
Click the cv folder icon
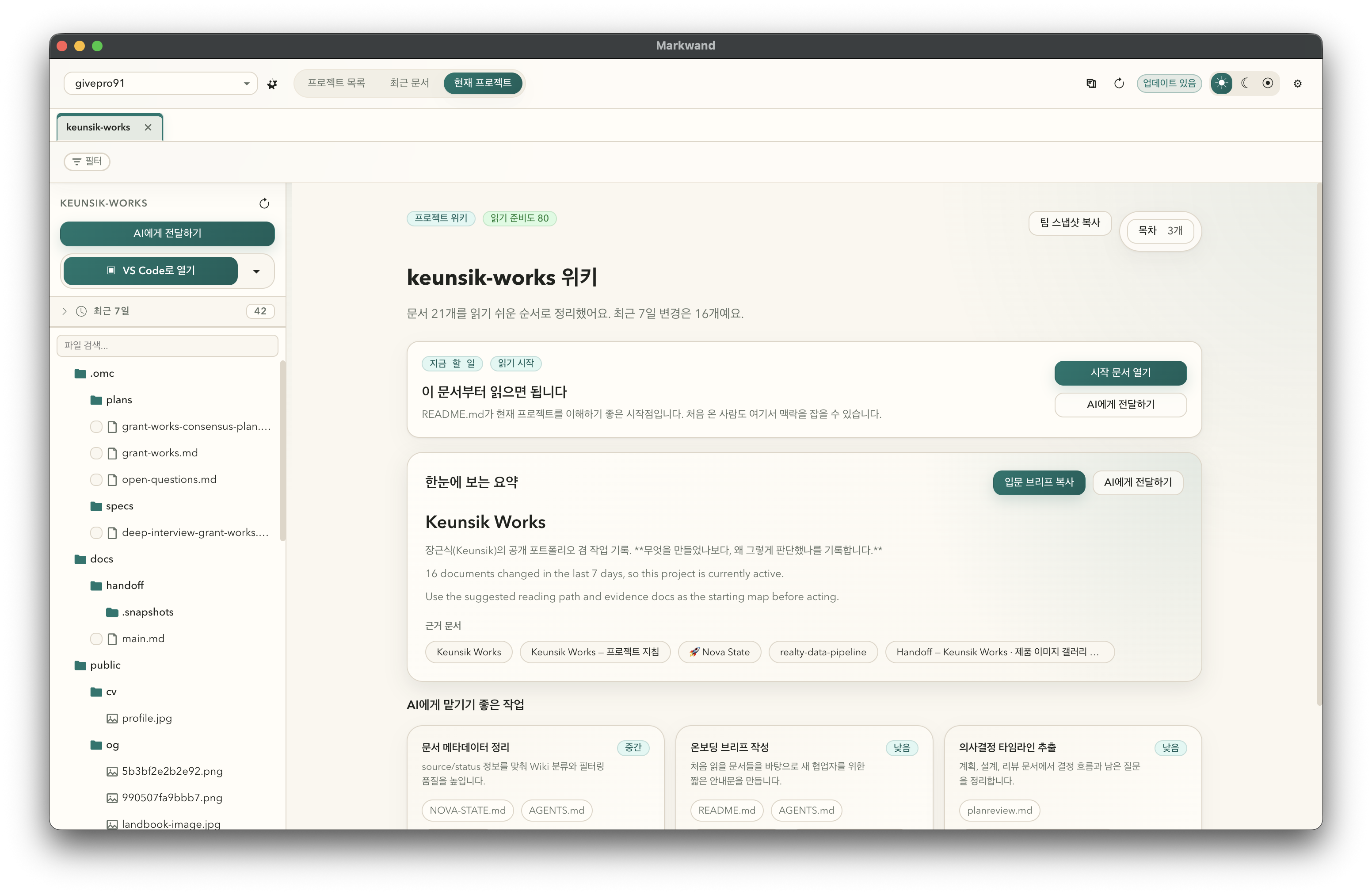96,692
